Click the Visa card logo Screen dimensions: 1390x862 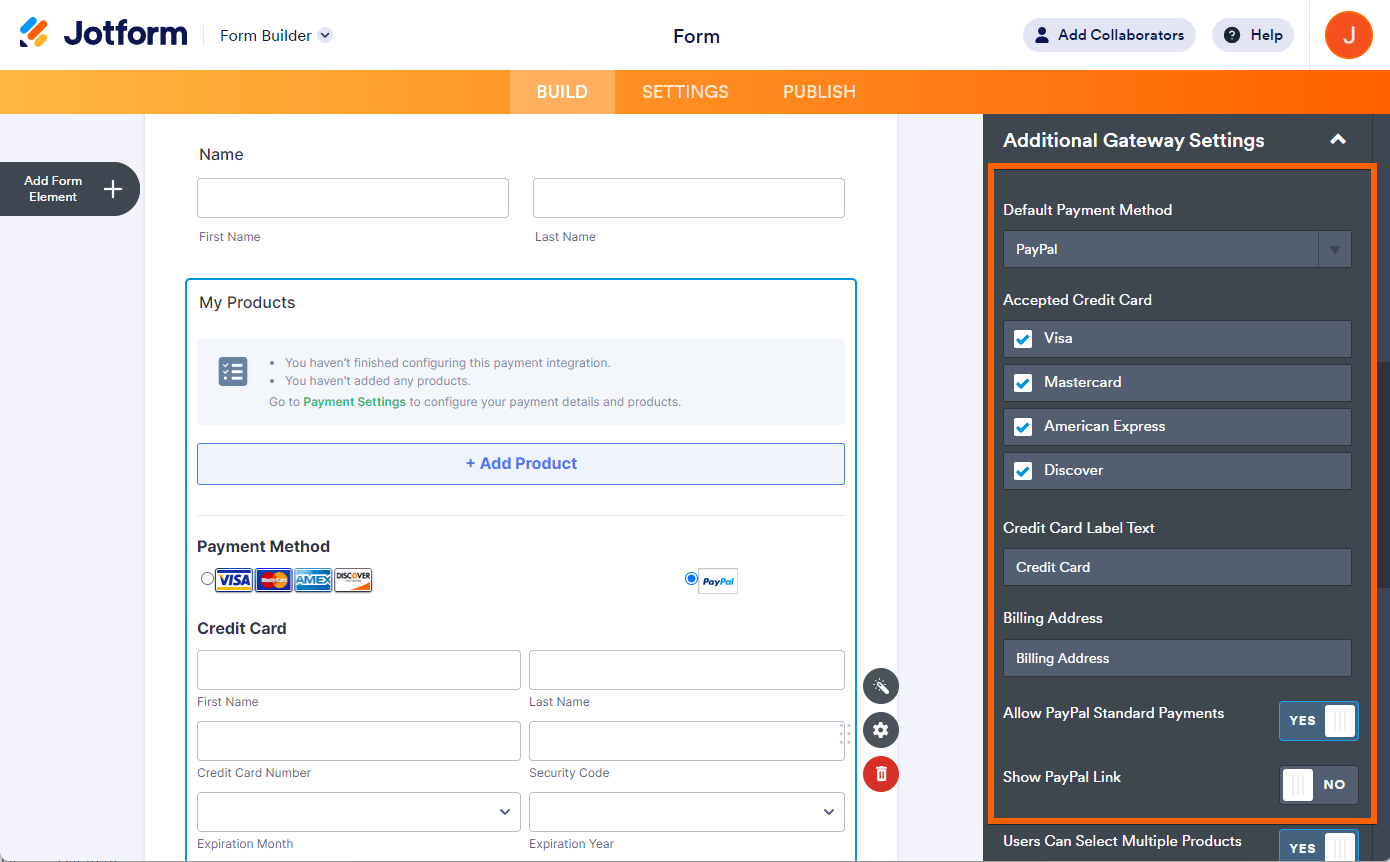pos(234,580)
